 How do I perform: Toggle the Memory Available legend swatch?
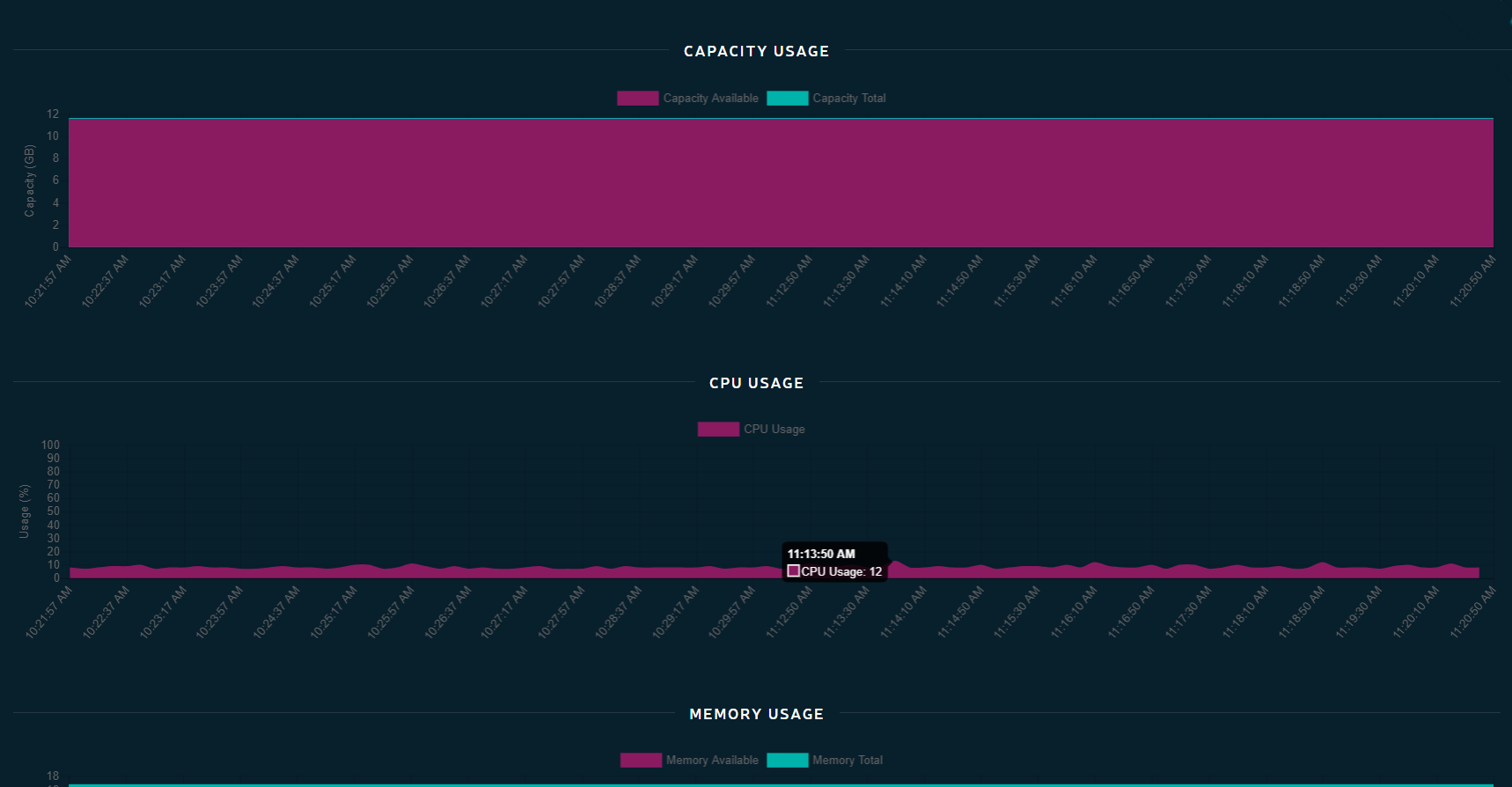(641, 761)
